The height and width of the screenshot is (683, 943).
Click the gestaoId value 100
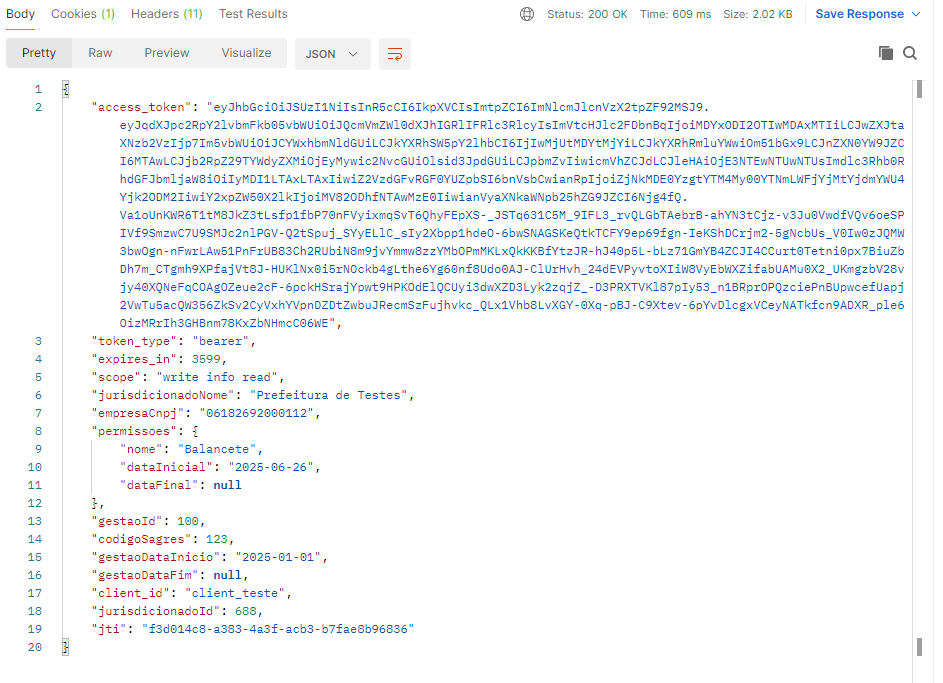click(188, 521)
